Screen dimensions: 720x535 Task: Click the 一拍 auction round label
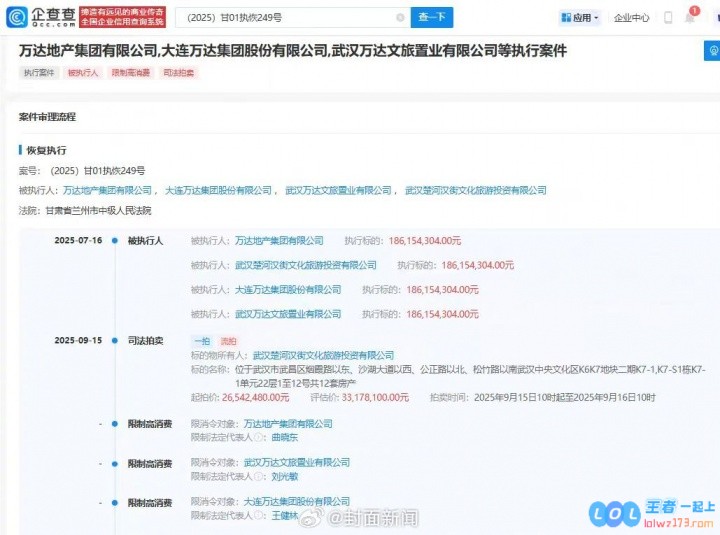coord(201,341)
